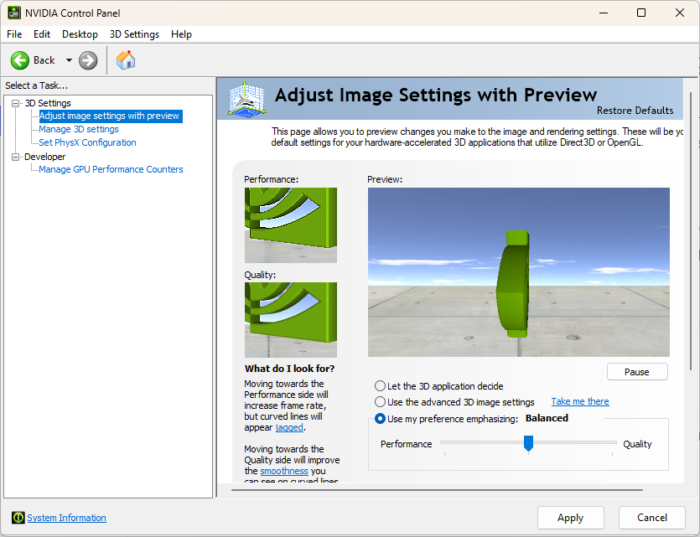Click the Performance sample image thumbnail
Viewport: 700px width, 537px height.
click(x=290, y=225)
